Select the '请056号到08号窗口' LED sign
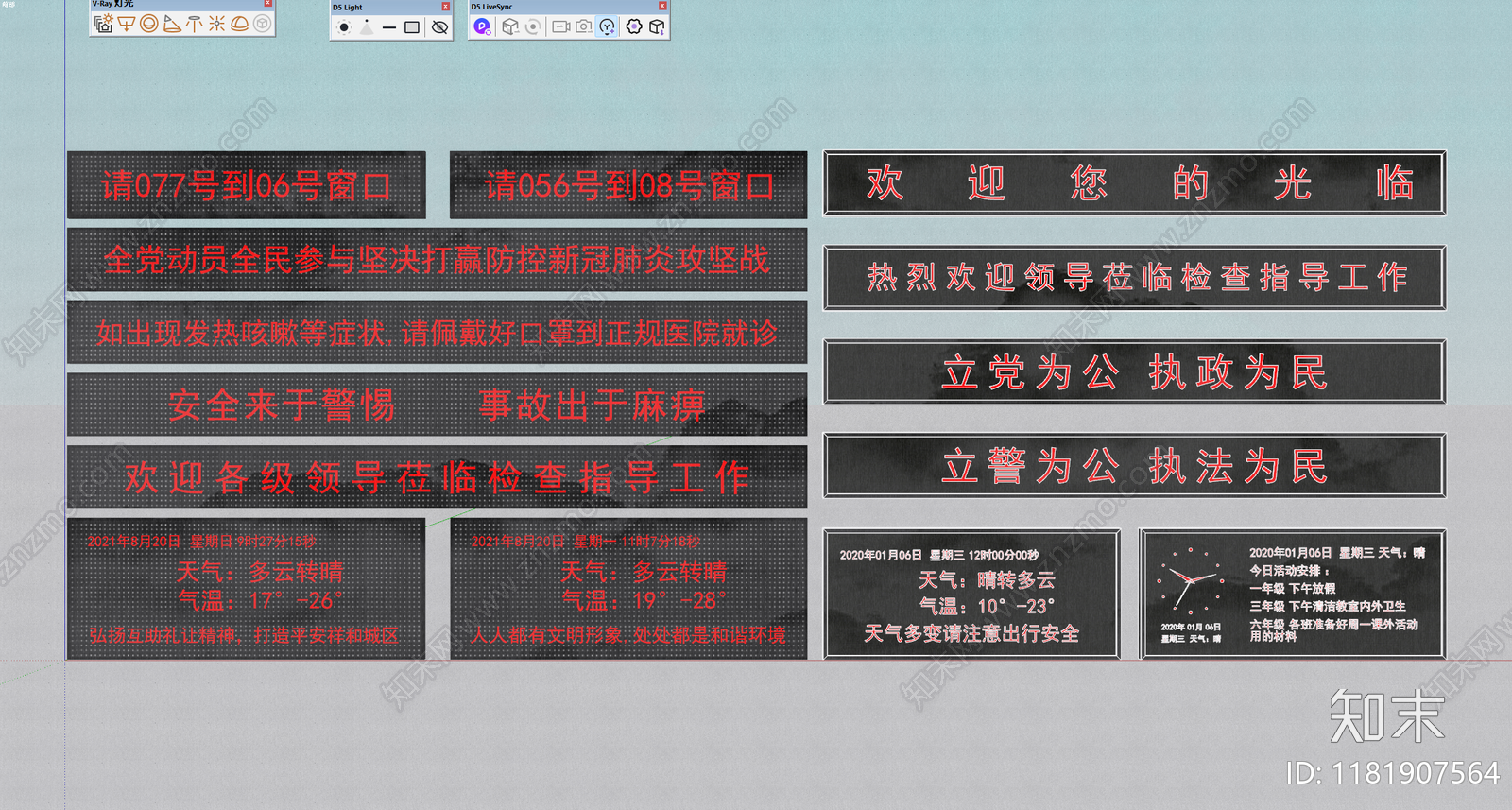The width and height of the screenshot is (1512, 810). point(628,185)
